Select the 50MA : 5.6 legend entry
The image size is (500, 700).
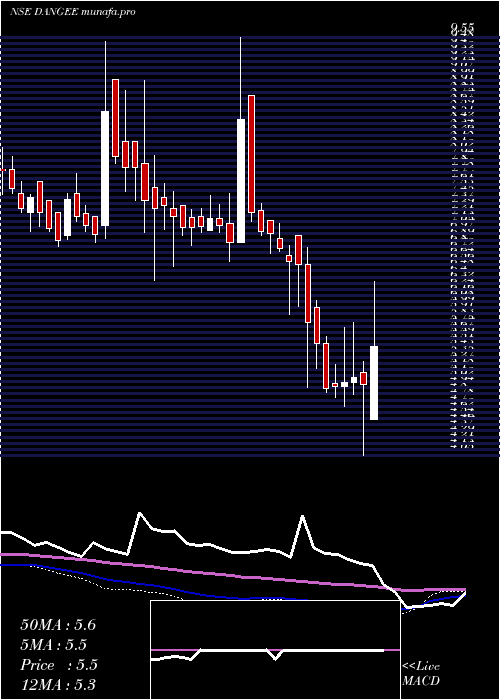point(58,625)
